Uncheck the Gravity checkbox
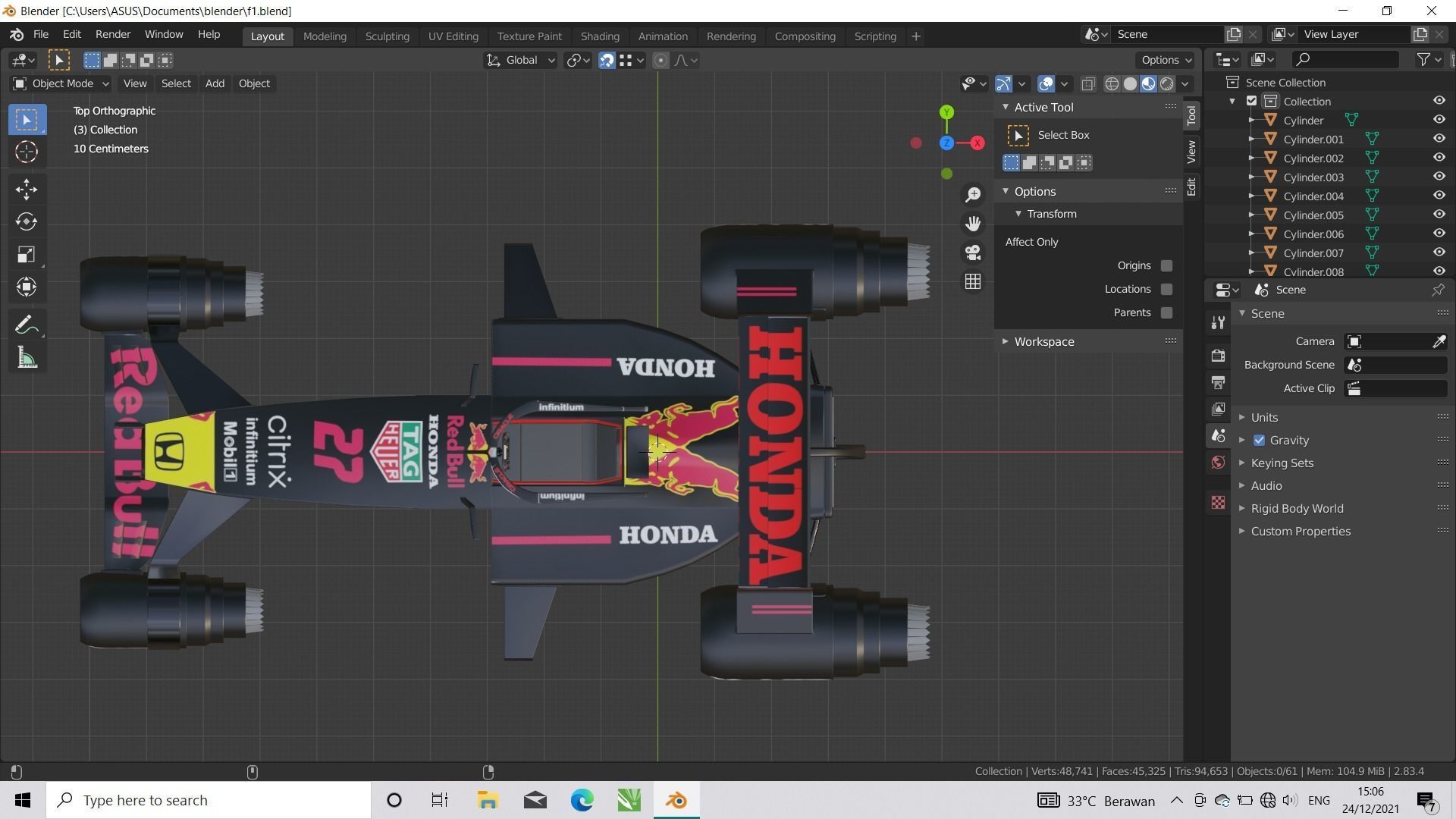The height and width of the screenshot is (819, 1456). (x=1259, y=441)
